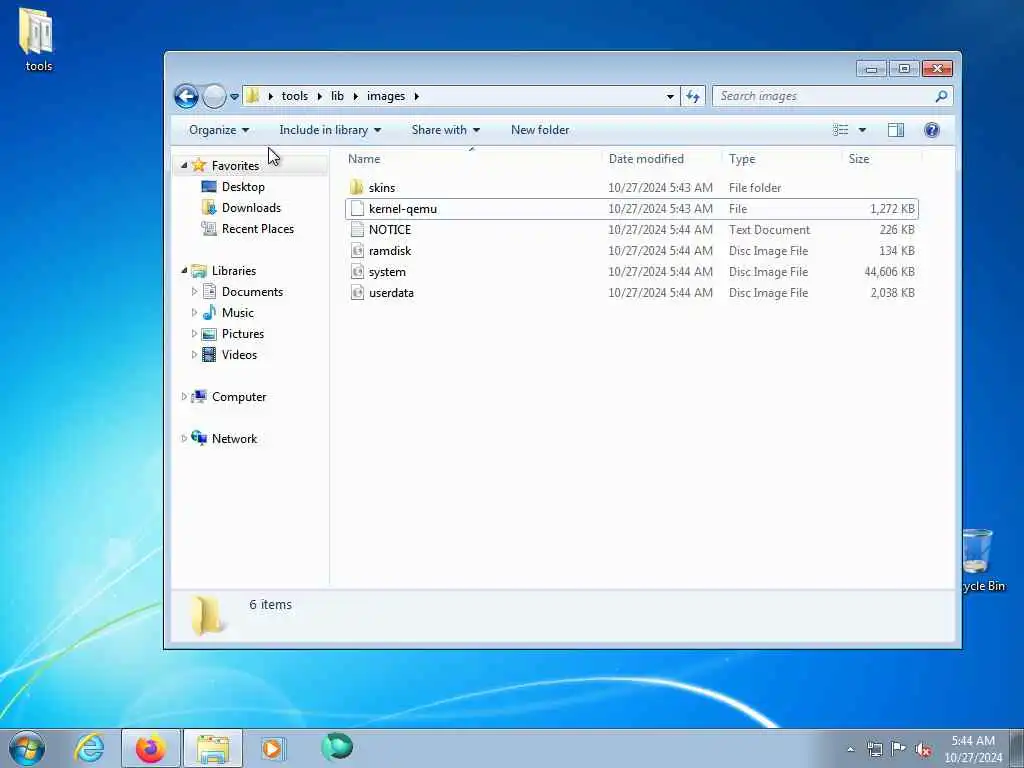Open the Pictures library
This screenshot has height=768, width=1024.
[243, 334]
